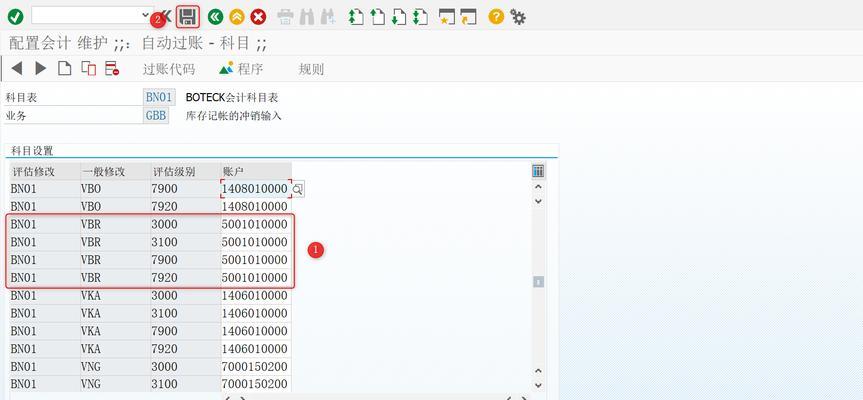This screenshot has height=400, width=863.
Task: Click the 账户 column header
Action: pos(256,171)
